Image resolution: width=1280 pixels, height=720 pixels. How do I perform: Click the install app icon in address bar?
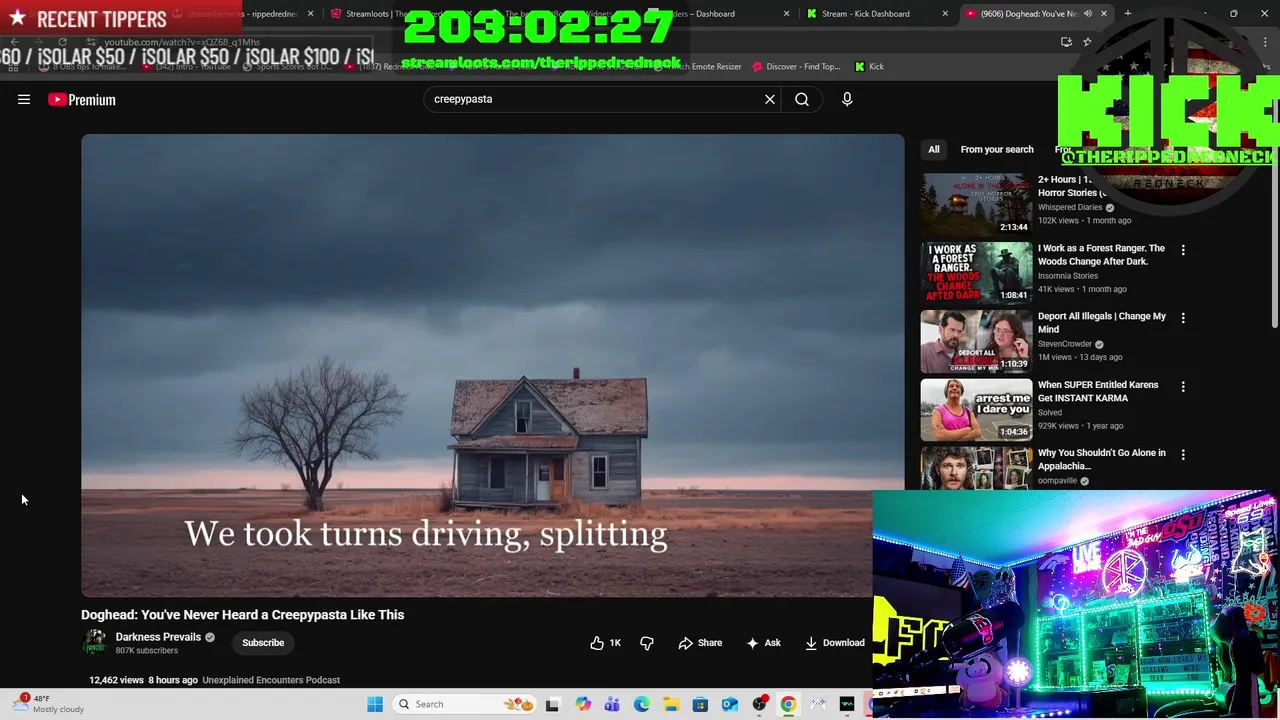click(x=1066, y=42)
